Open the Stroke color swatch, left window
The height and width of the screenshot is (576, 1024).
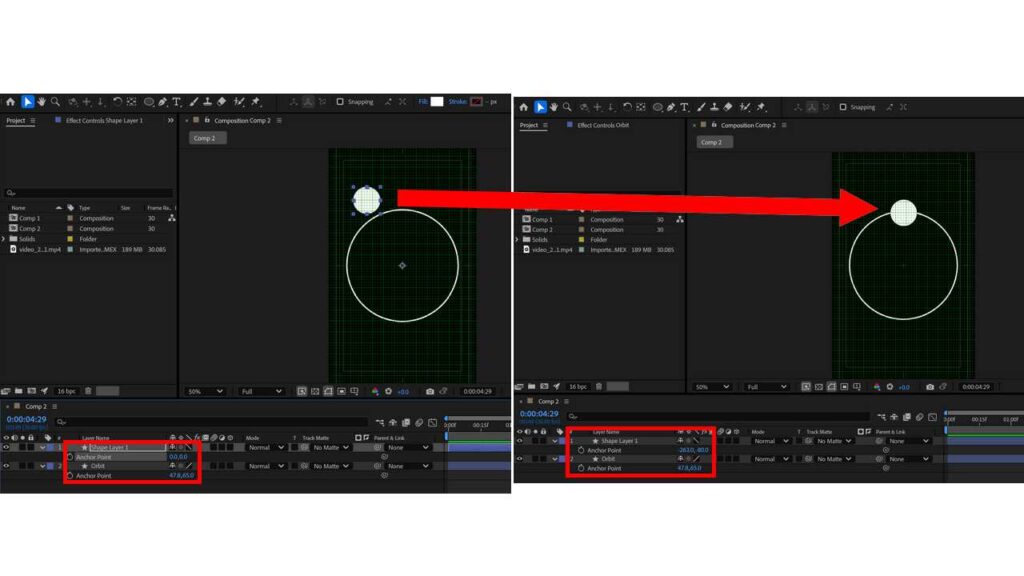point(476,102)
